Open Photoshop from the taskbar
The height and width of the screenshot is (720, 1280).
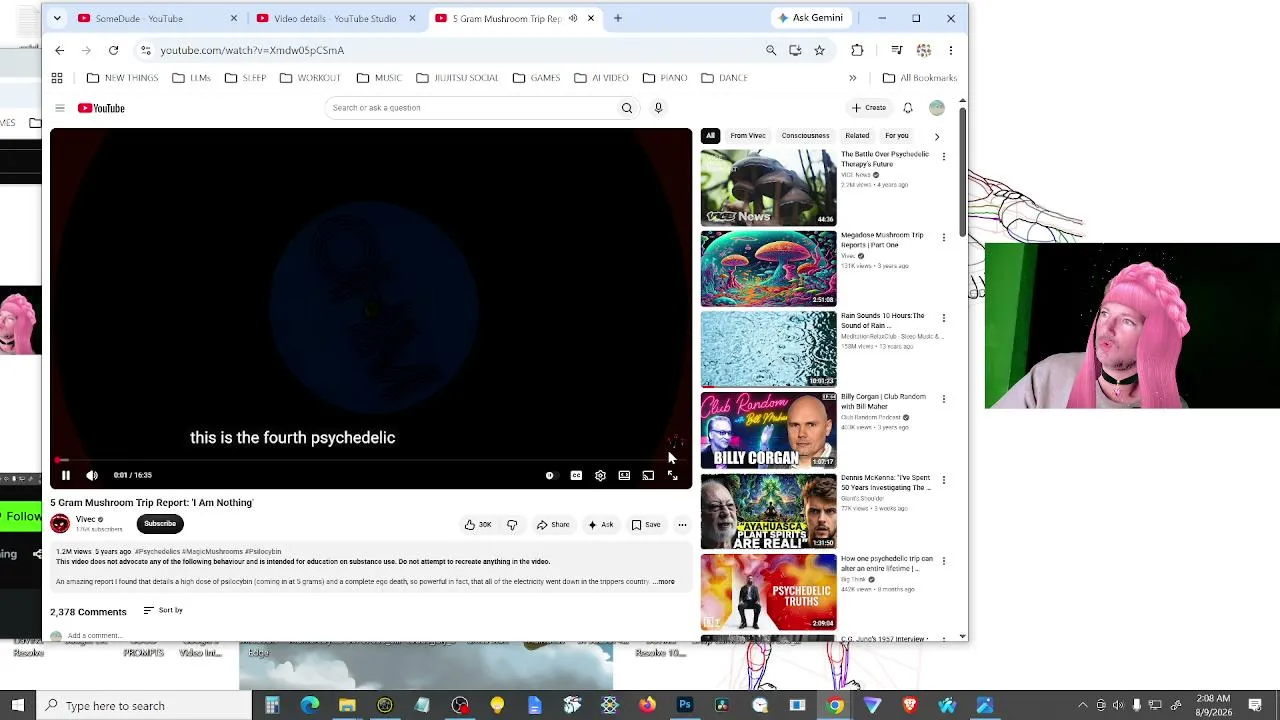685,706
